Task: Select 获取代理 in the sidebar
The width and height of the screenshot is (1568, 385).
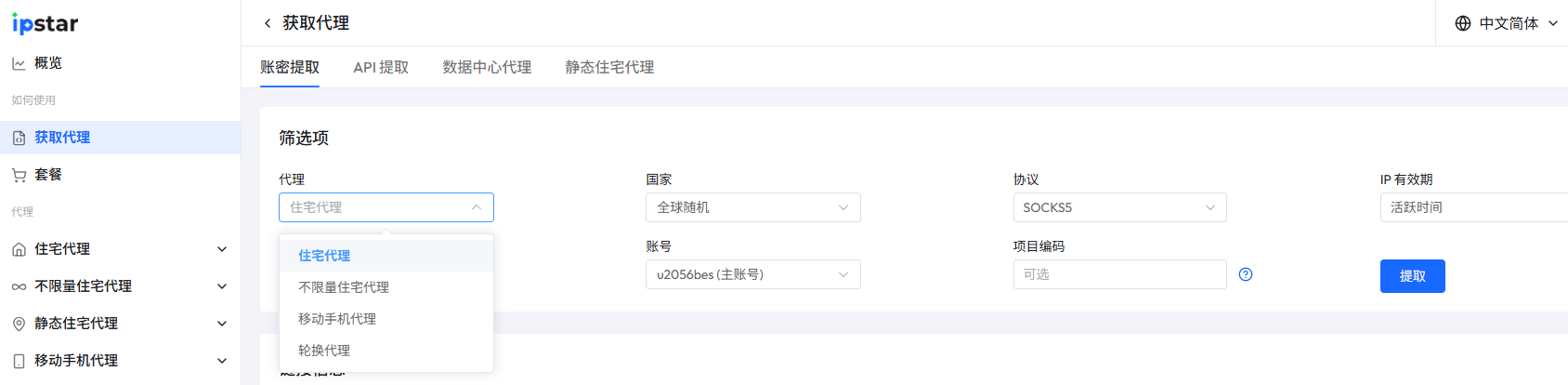Action: 62,138
